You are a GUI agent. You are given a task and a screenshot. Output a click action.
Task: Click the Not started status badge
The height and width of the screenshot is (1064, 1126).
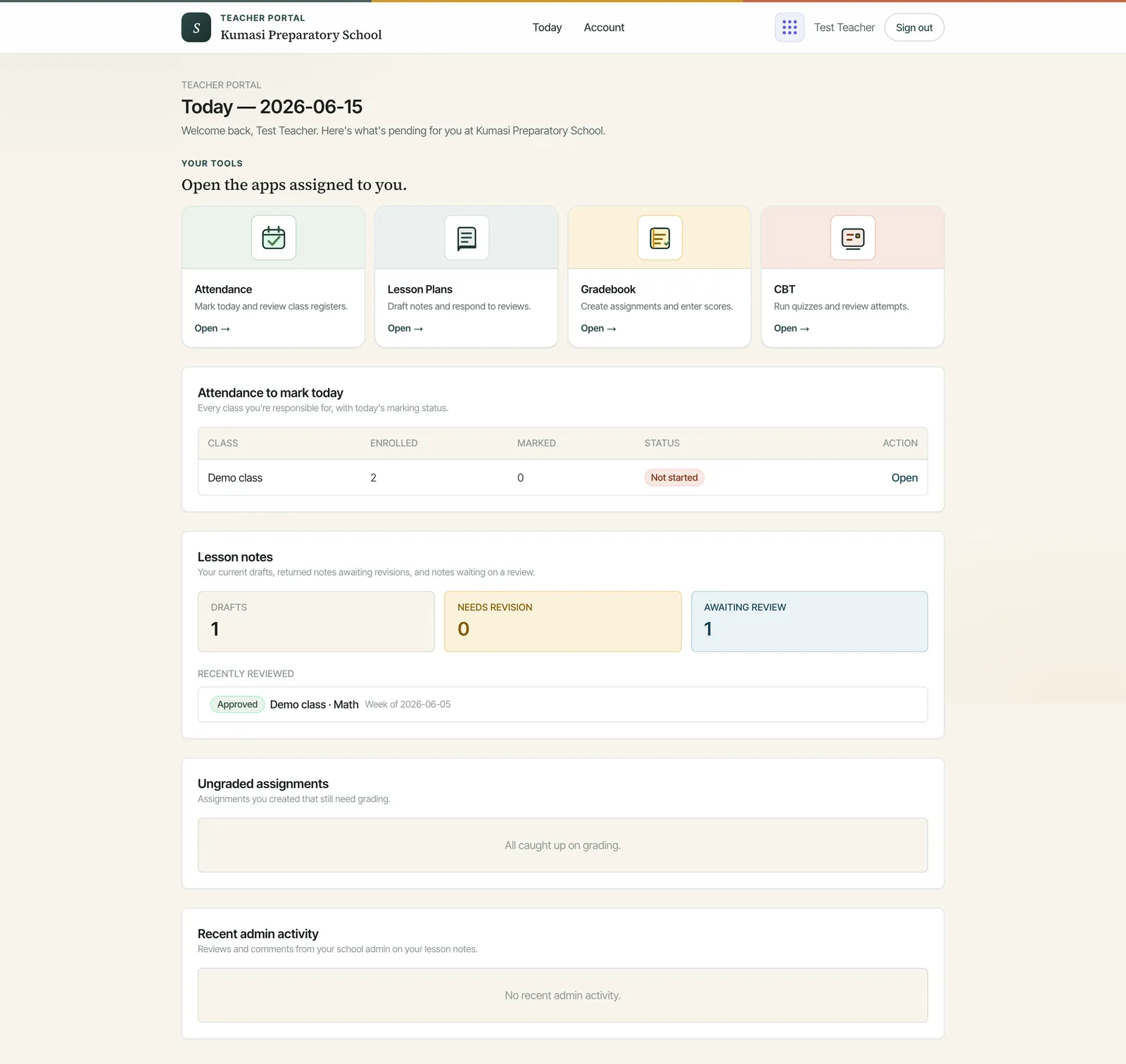tap(674, 478)
